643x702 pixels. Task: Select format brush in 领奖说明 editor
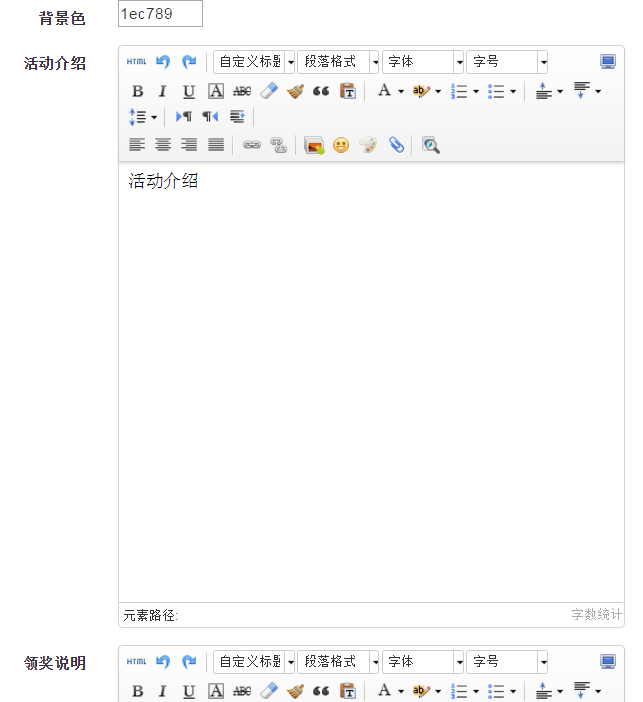pyautogui.click(x=295, y=691)
